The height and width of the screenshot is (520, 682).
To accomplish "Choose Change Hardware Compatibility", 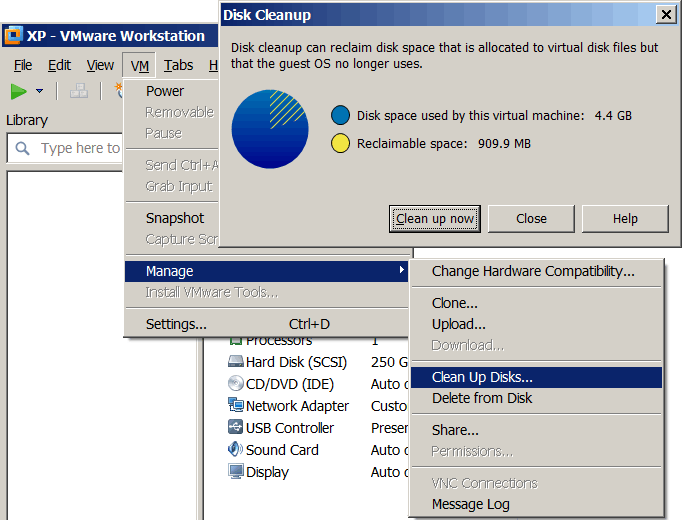I will [536, 271].
